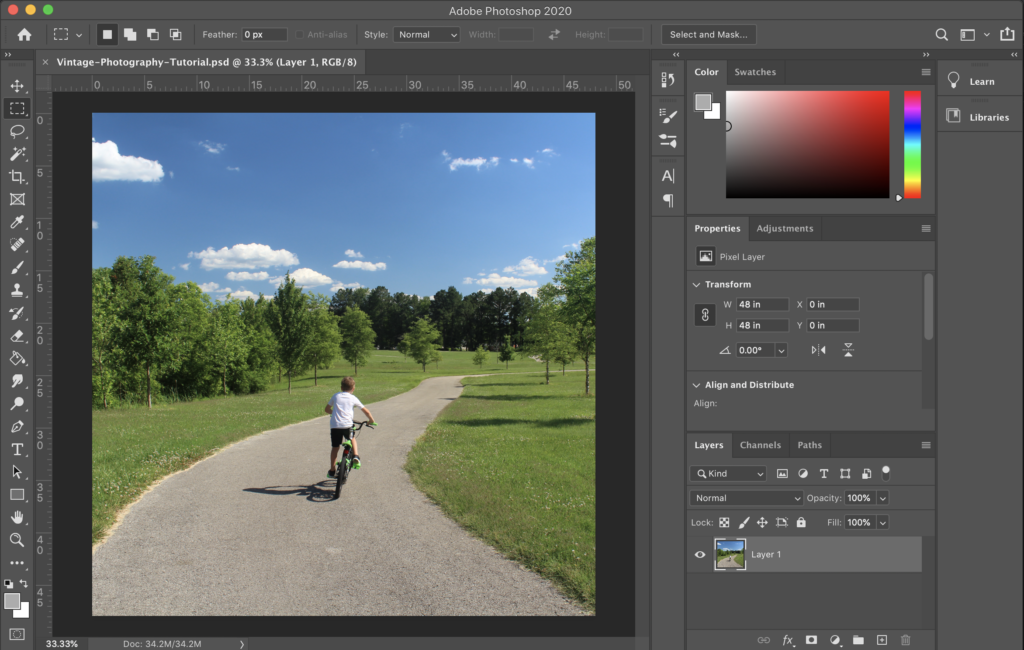This screenshot has height=650, width=1024.
Task: Switch to the Hand tool
Action: coord(17,517)
